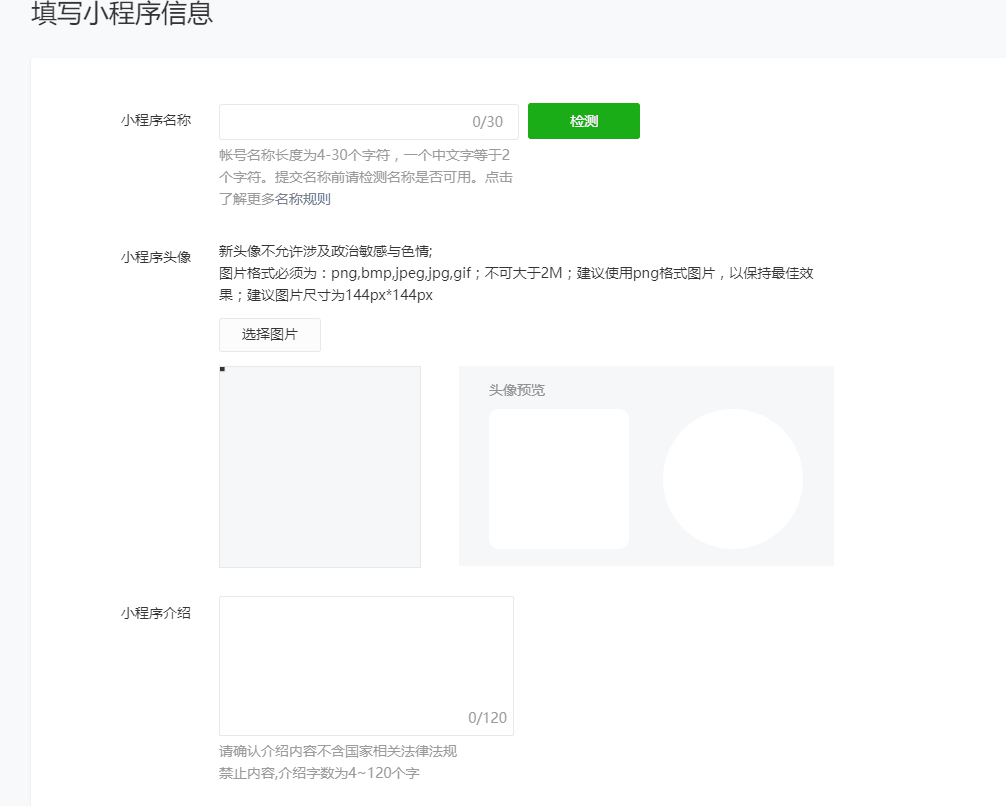Click the name length hint text
Image resolution: width=1006 pixels, height=806 pixels.
(x=365, y=176)
